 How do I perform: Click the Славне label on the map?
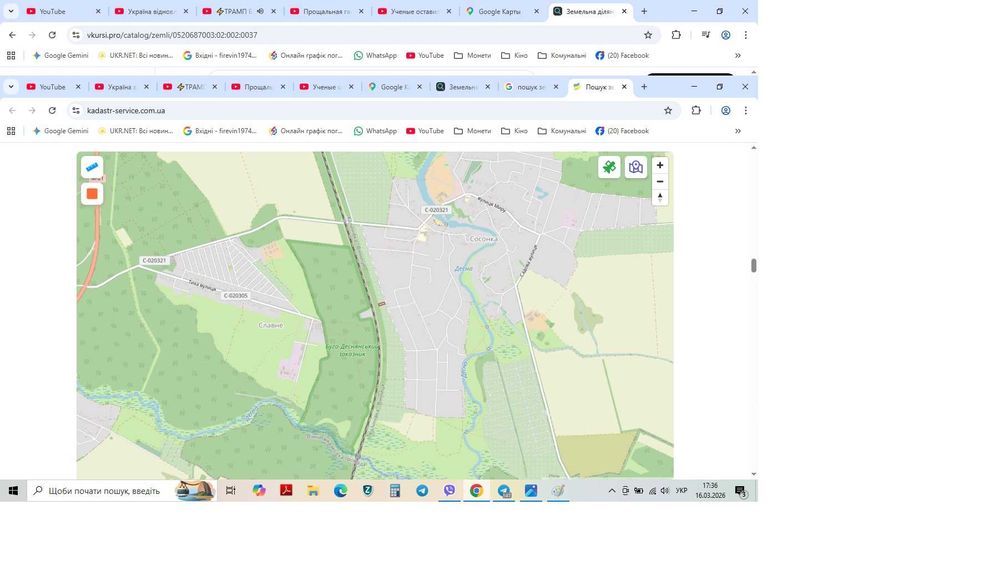coord(270,325)
